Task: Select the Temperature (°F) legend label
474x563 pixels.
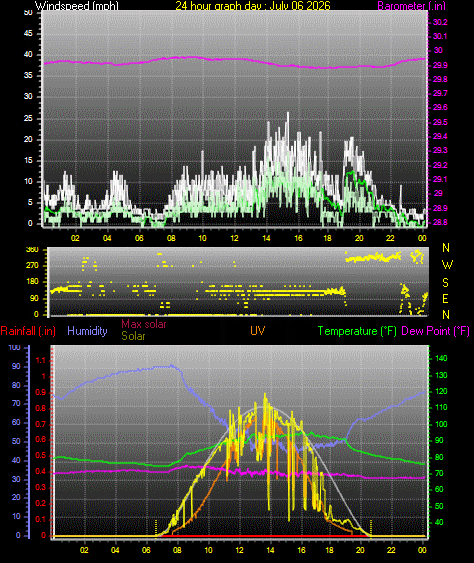Action: pos(357,331)
